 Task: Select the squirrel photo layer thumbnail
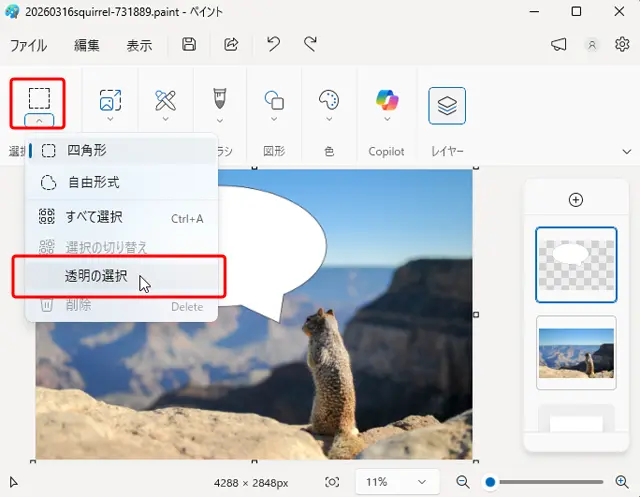(576, 353)
